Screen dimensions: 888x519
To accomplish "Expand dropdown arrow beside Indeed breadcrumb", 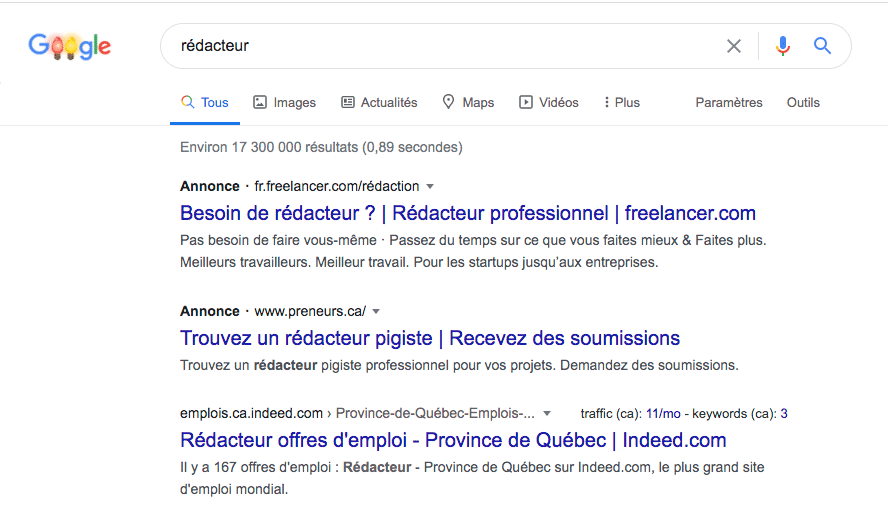I will pyautogui.click(x=547, y=414).
